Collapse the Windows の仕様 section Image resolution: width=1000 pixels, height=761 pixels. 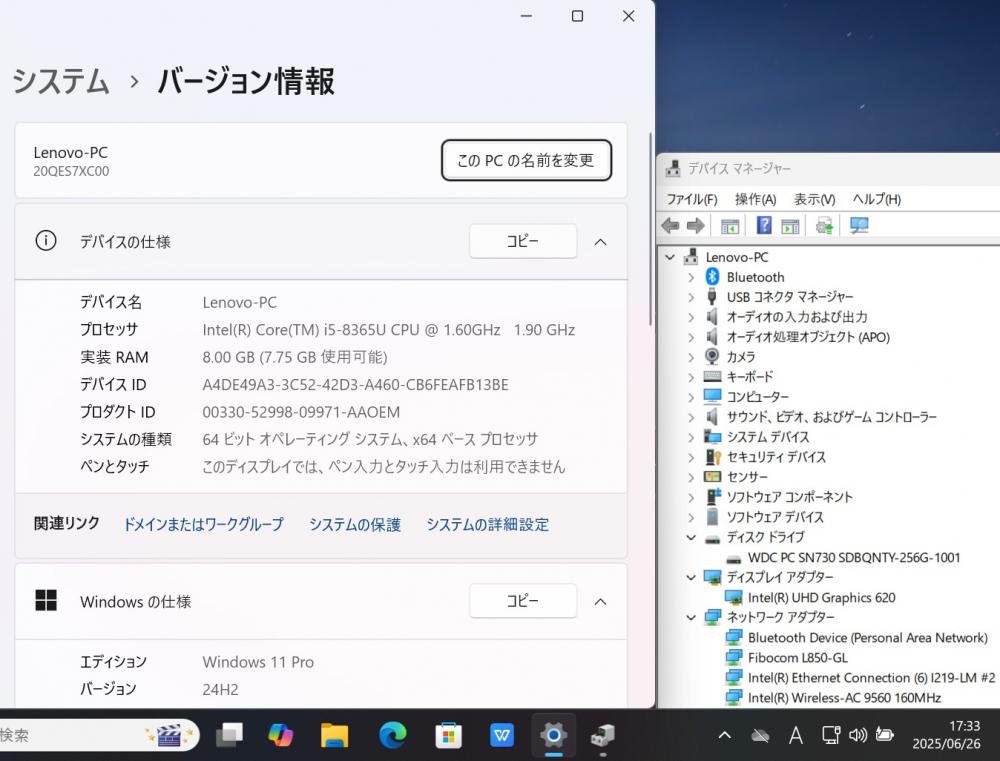[600, 602]
